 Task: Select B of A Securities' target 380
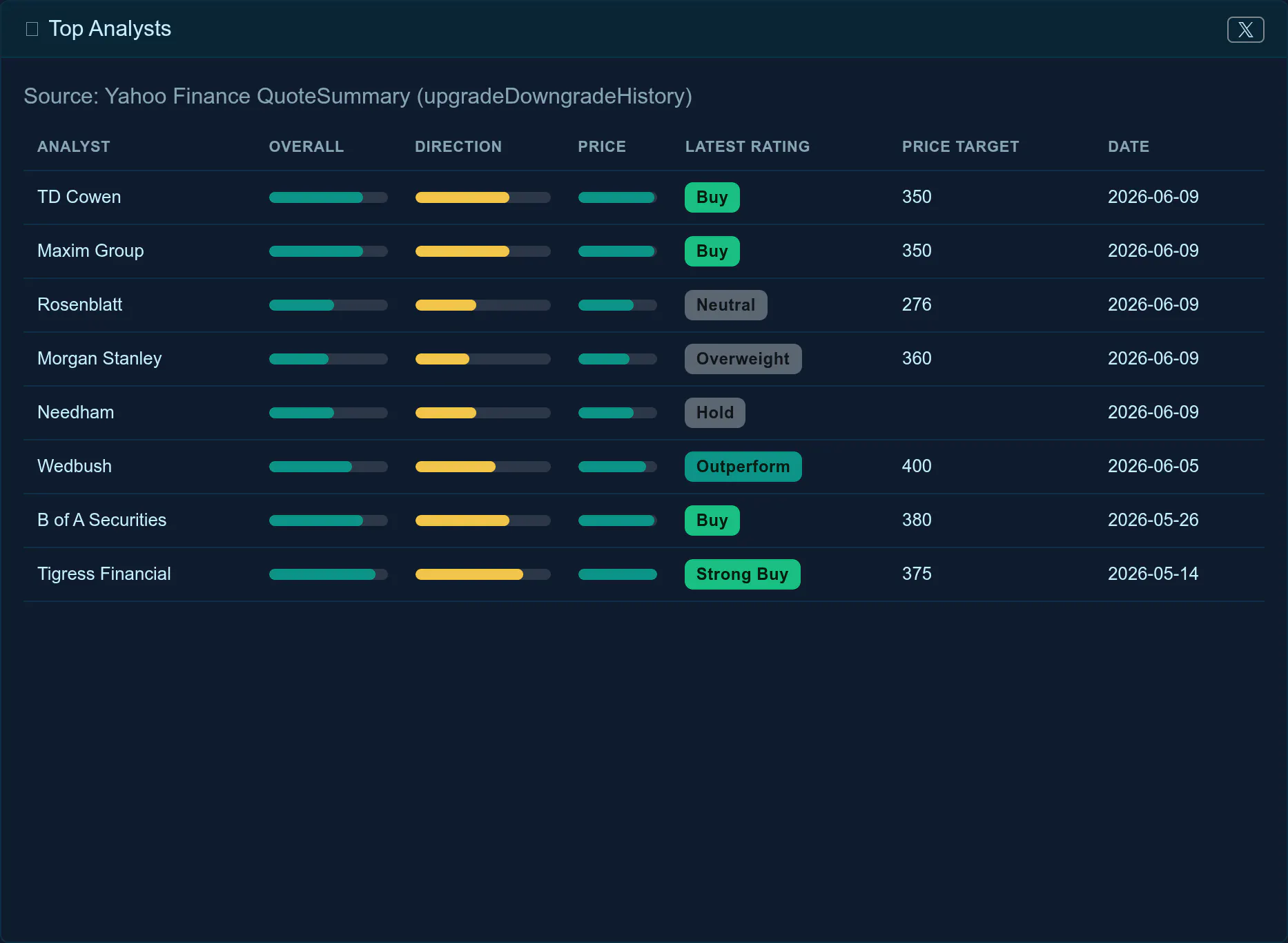[917, 520]
